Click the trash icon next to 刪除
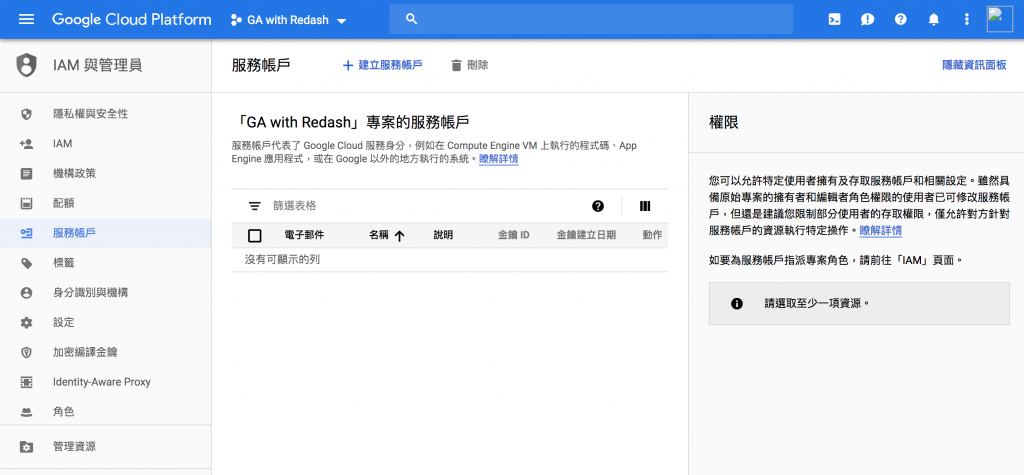Screen dimensions: 1024x475 [x=456, y=65]
